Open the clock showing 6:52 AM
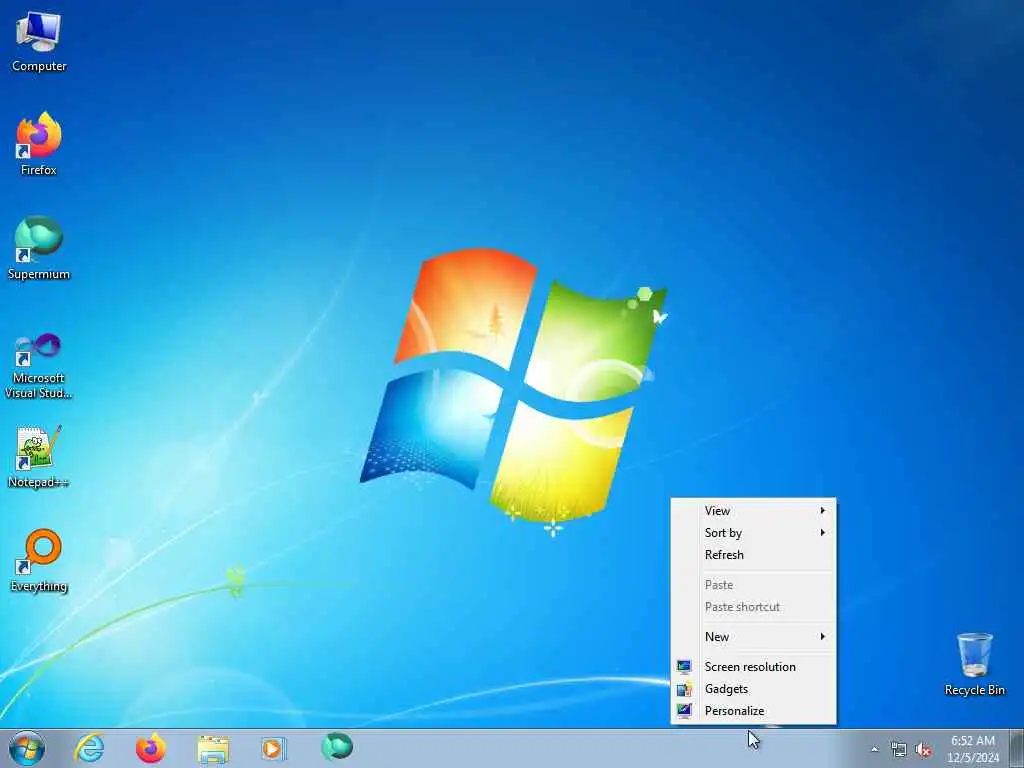Viewport: 1024px width, 768px height. 973,749
